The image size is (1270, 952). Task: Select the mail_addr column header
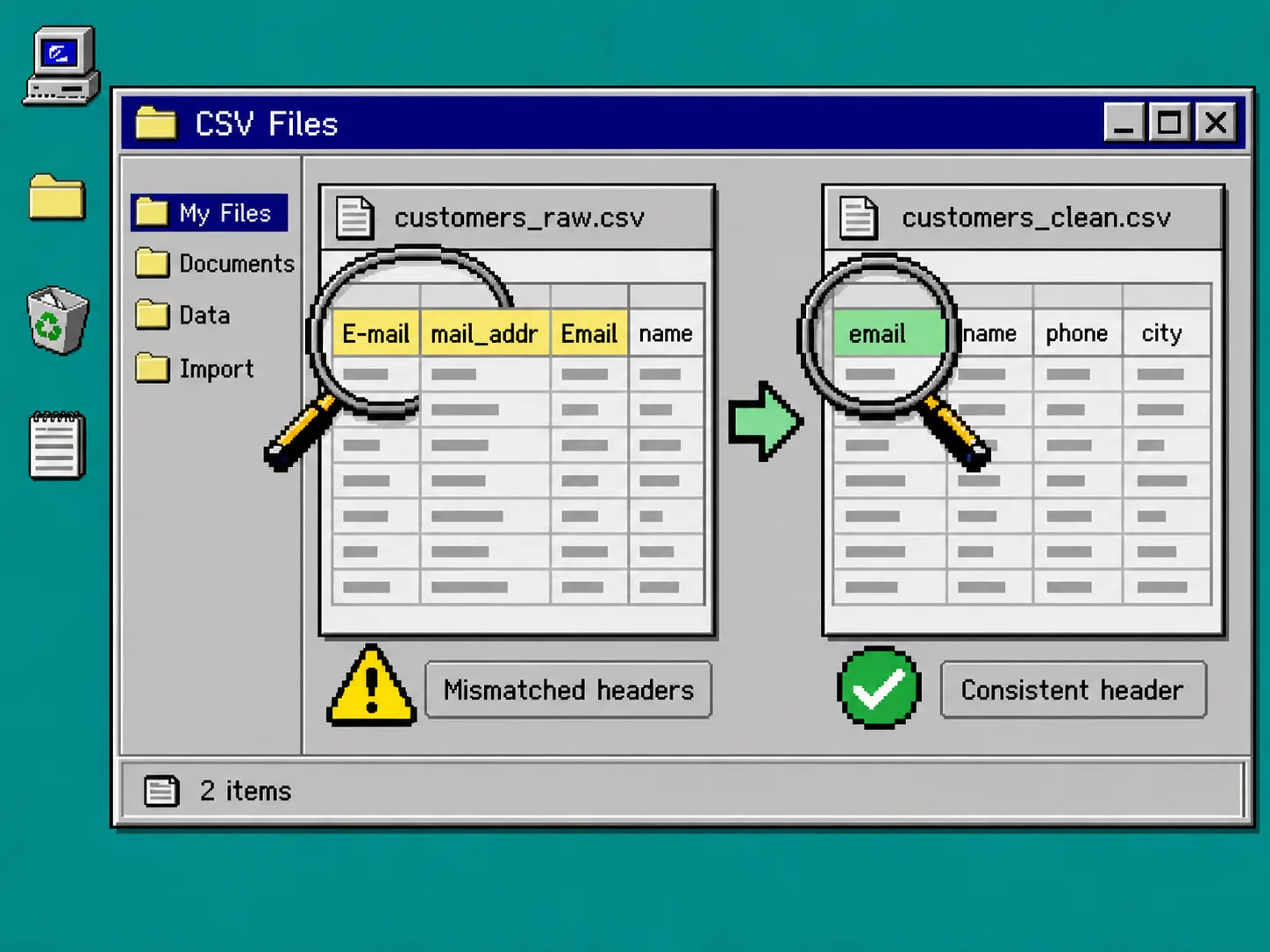click(485, 333)
